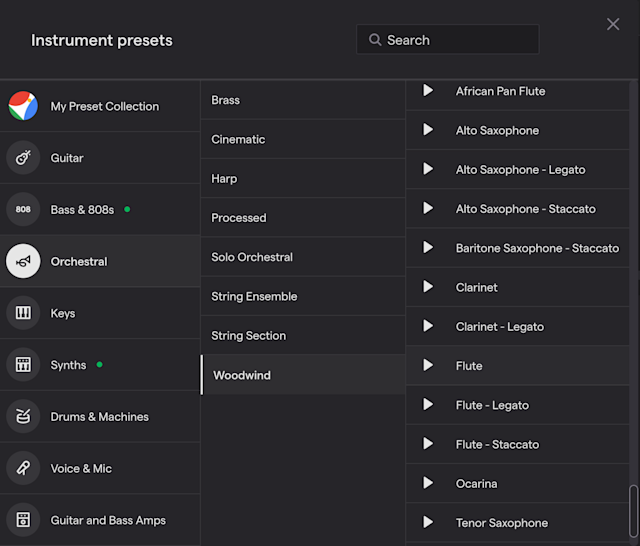Play Tenor Saxophone preview
The height and width of the screenshot is (546, 640).
point(428,522)
